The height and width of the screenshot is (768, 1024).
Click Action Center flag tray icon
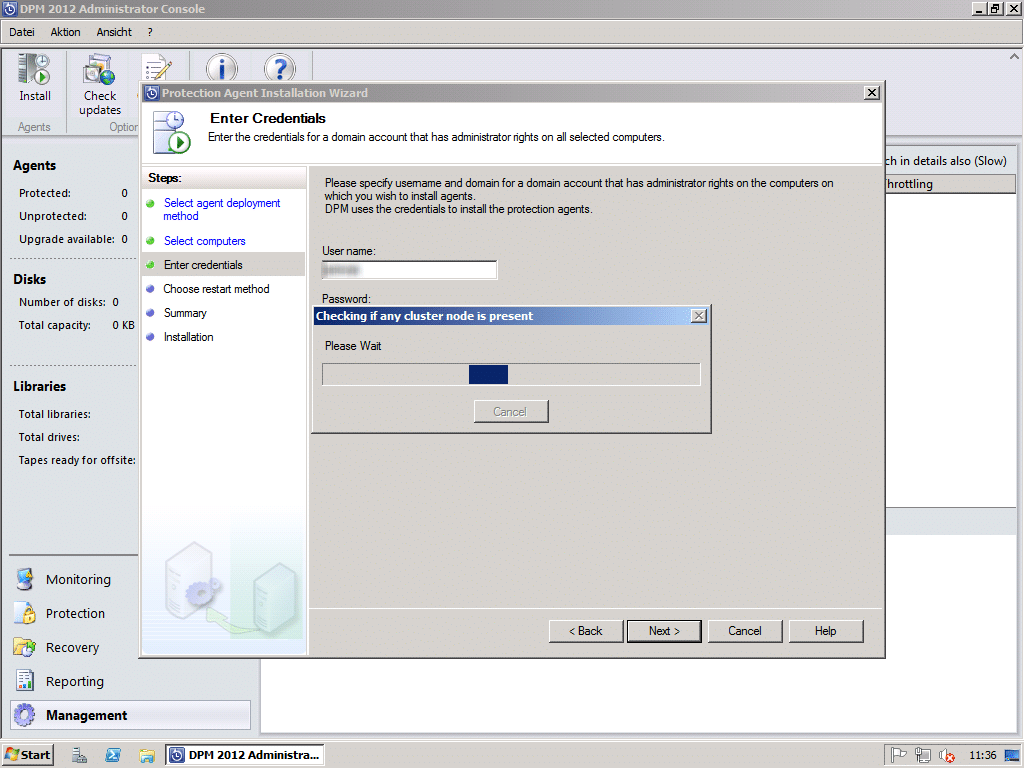point(899,756)
